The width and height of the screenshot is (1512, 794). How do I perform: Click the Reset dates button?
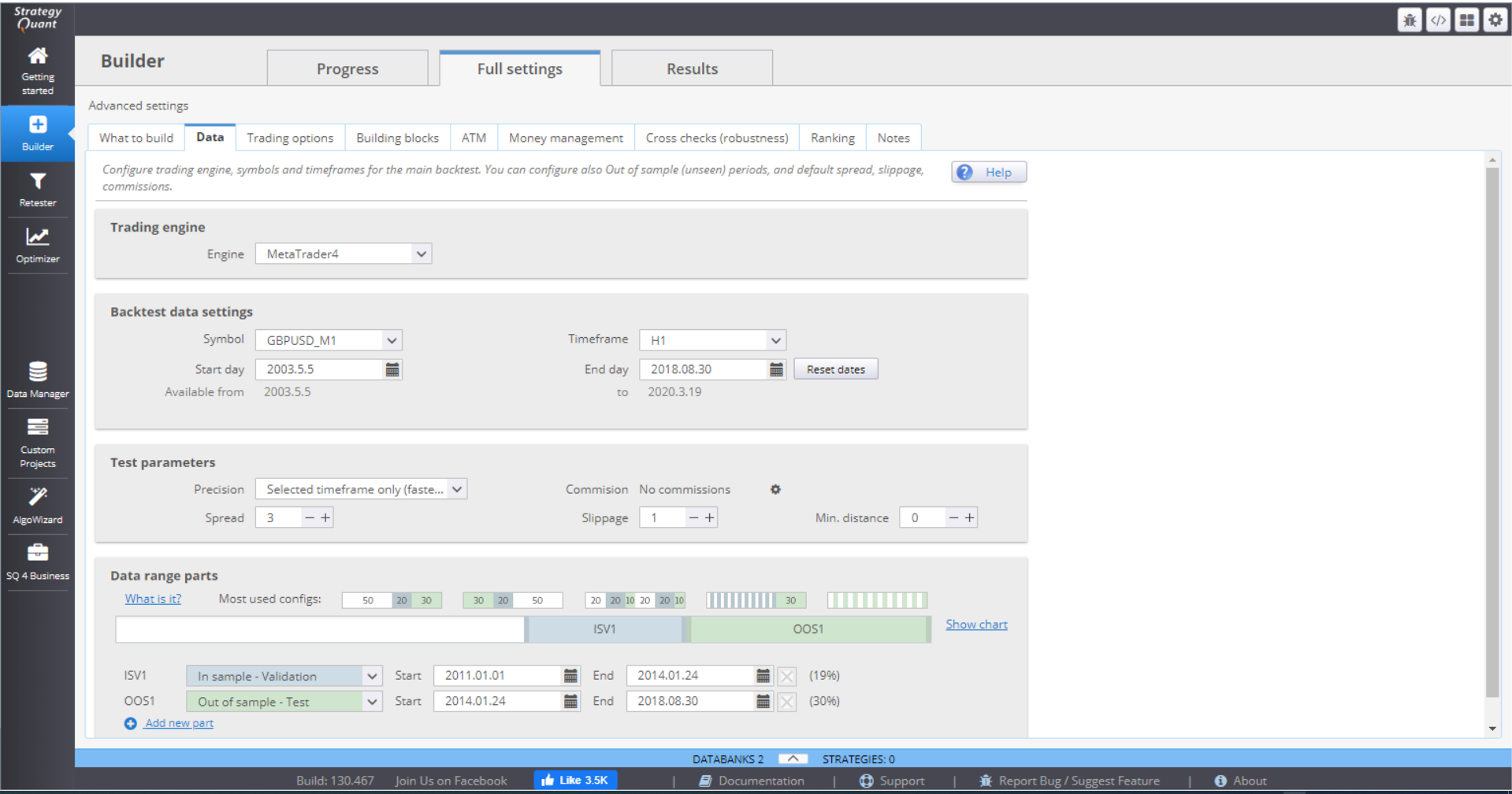(x=836, y=369)
